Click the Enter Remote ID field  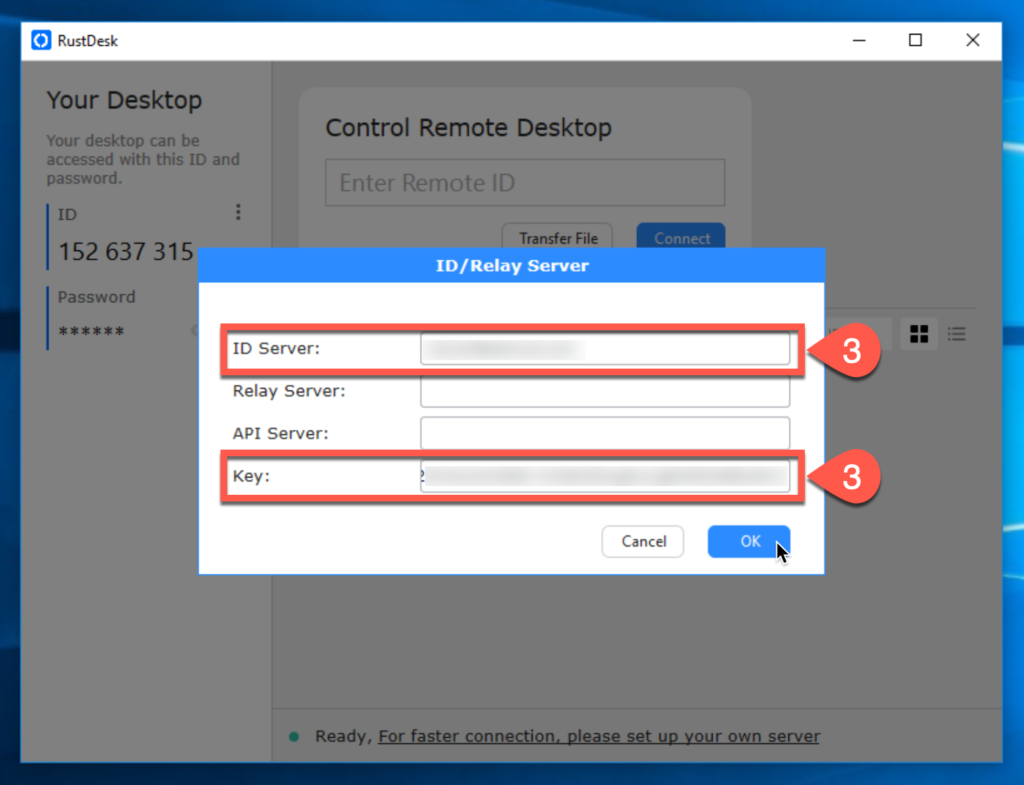pos(525,182)
